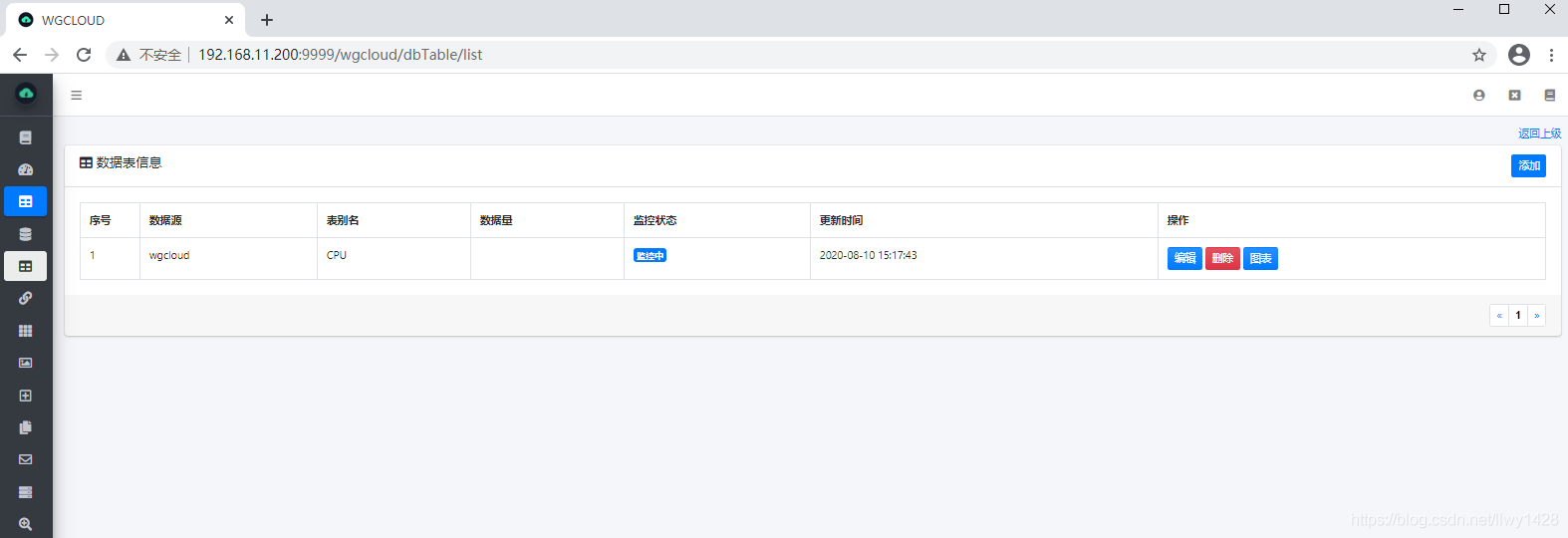The image size is (1568, 538).
Task: Open the image picture icon in sidebar
Action: [x=26, y=363]
